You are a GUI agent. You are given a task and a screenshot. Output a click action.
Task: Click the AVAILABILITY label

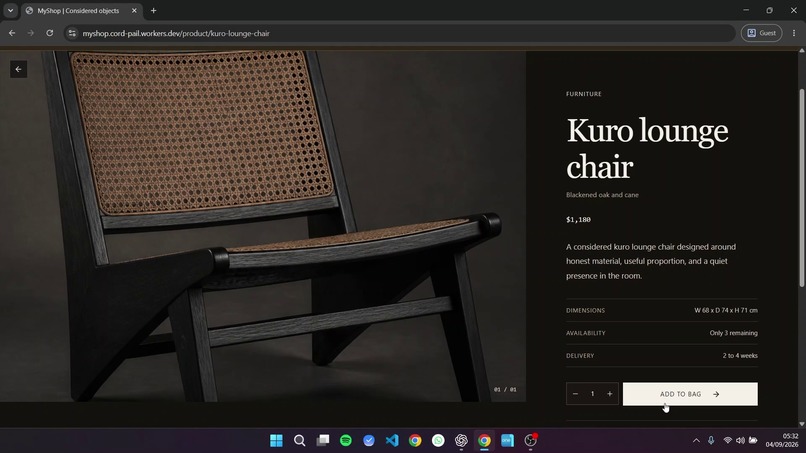585,333
